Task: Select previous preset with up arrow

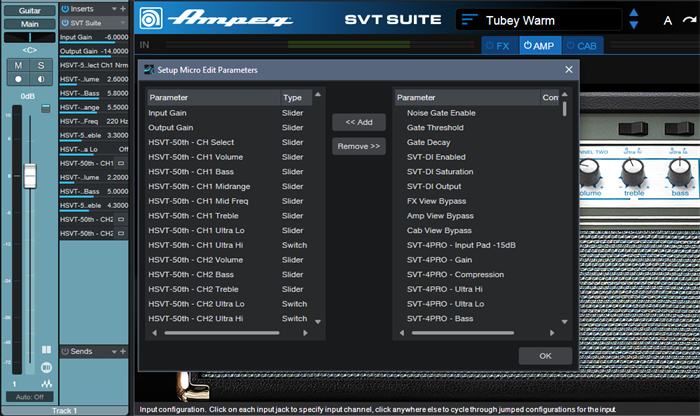Action: tap(633, 12)
